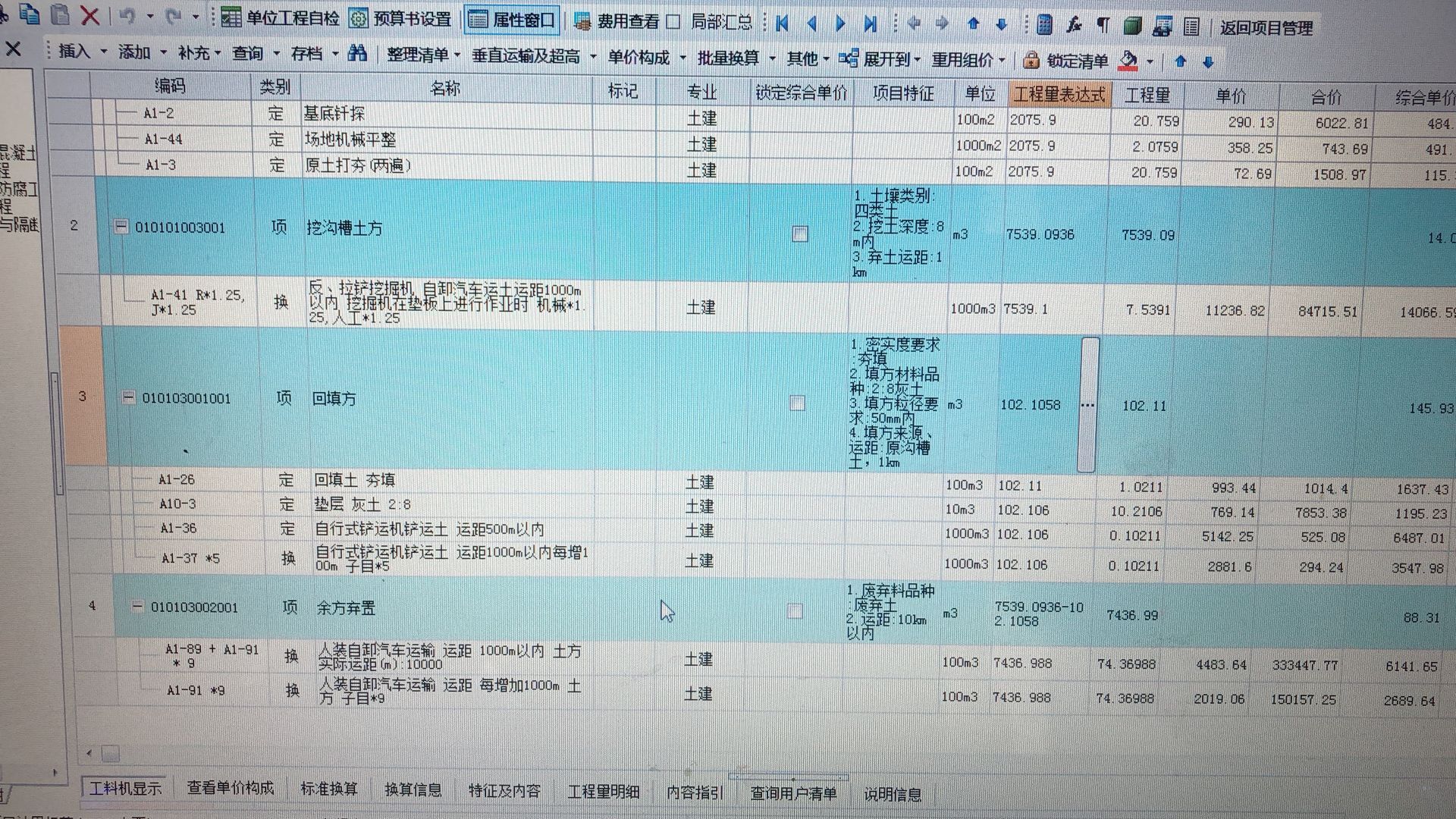
Task: Click 返回项目管理 button
Action: pos(1266,28)
